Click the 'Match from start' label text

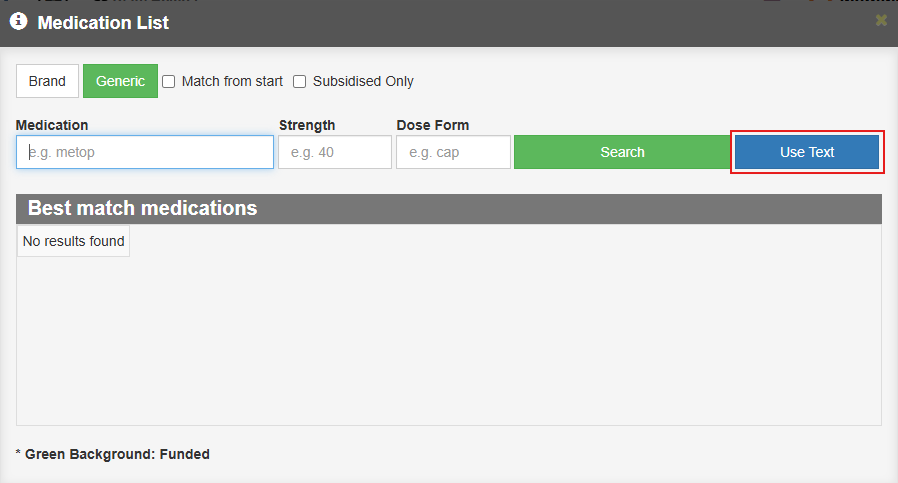232,81
